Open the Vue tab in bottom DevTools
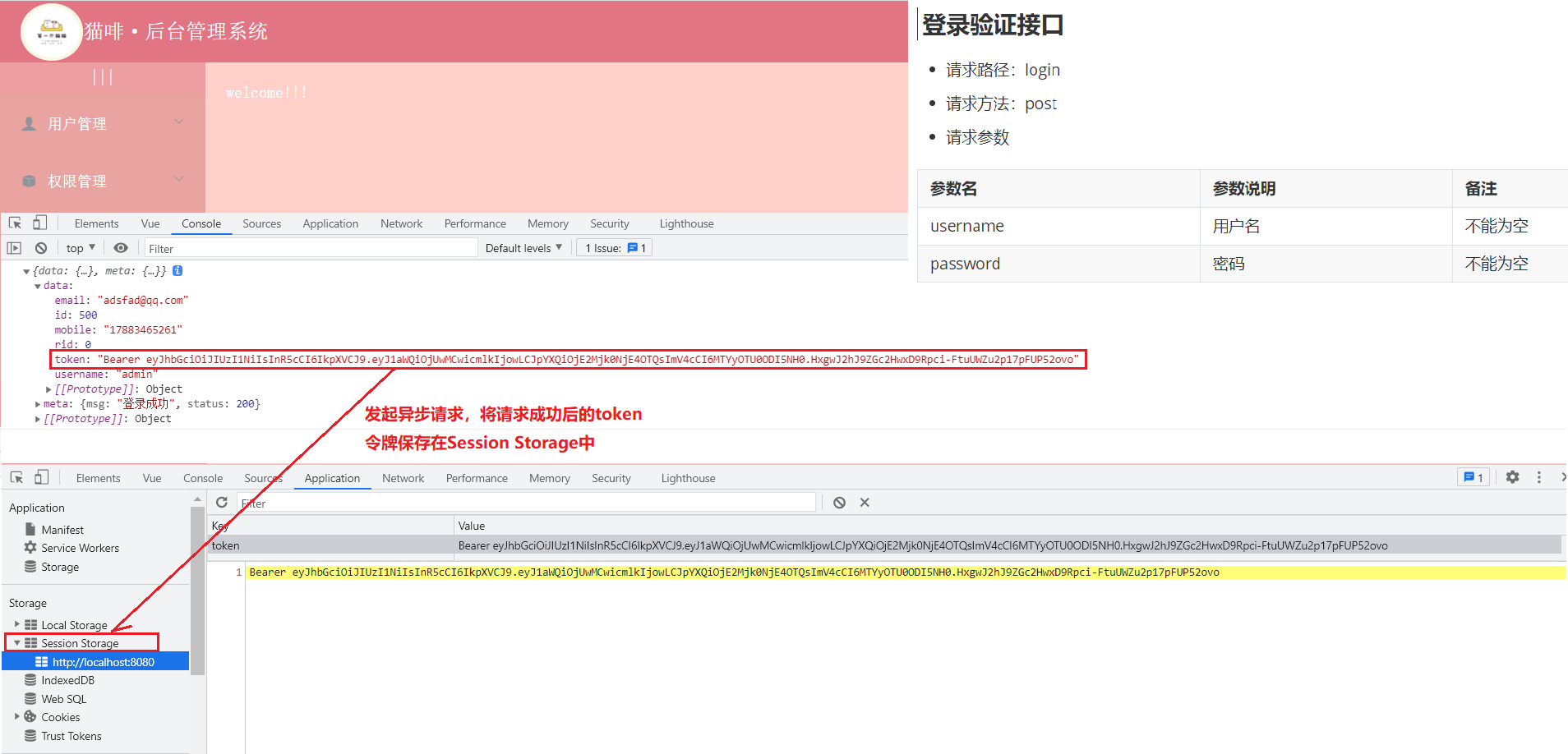This screenshot has width=1568, height=754. point(151,477)
